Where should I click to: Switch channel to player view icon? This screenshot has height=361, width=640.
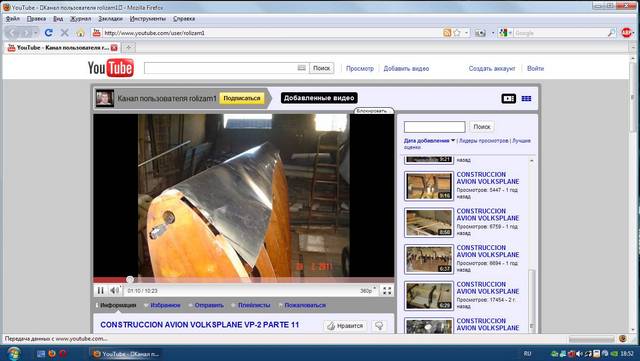click(509, 98)
